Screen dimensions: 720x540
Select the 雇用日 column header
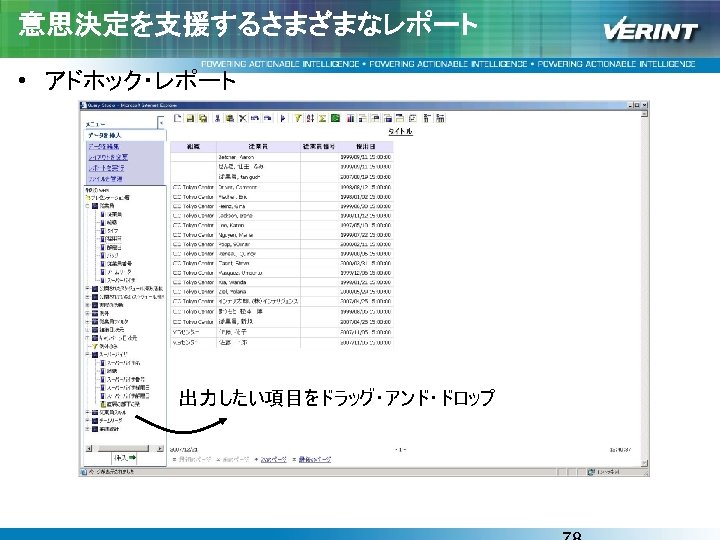(366, 146)
